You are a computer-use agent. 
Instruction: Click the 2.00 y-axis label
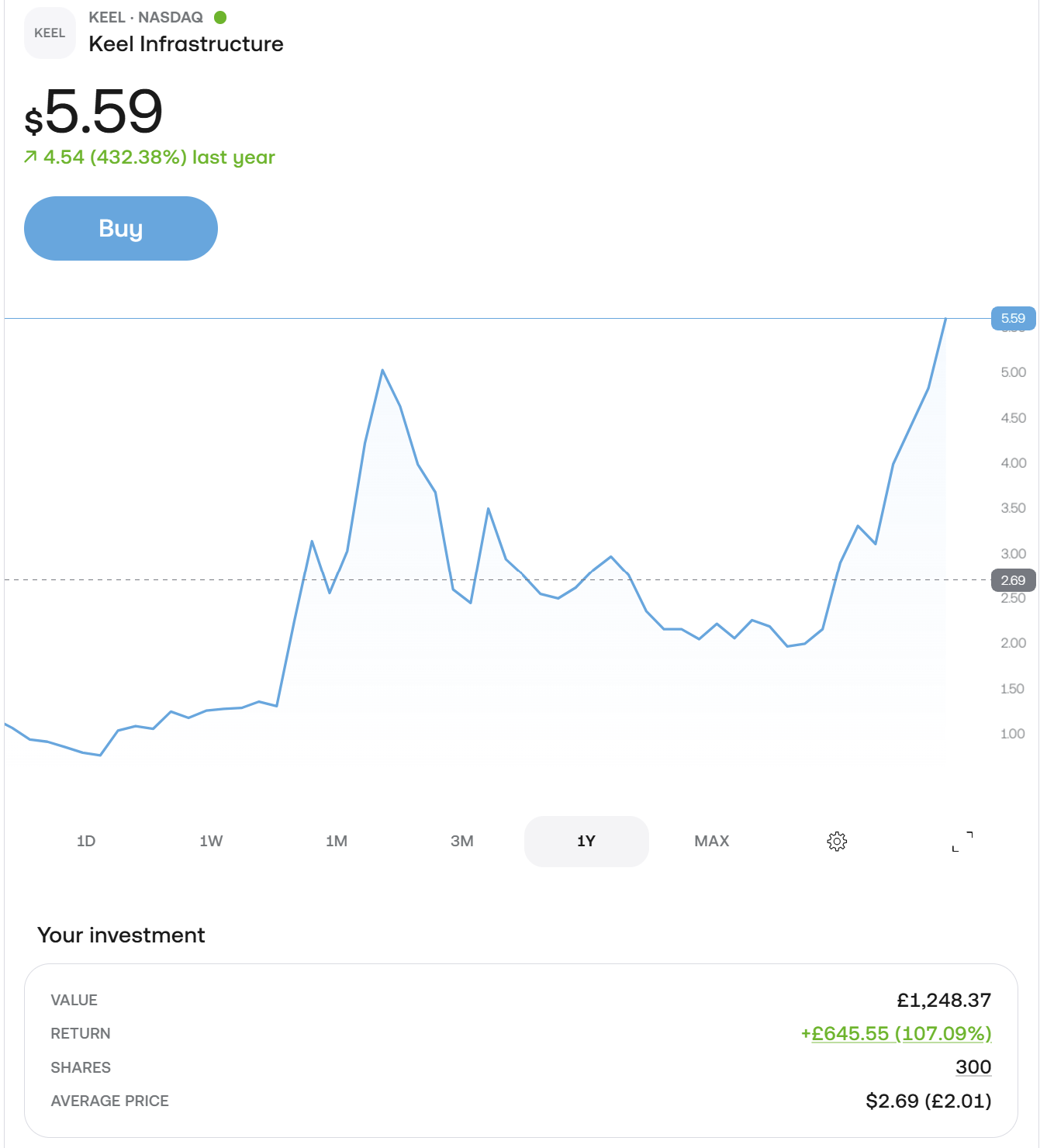[x=1013, y=643]
